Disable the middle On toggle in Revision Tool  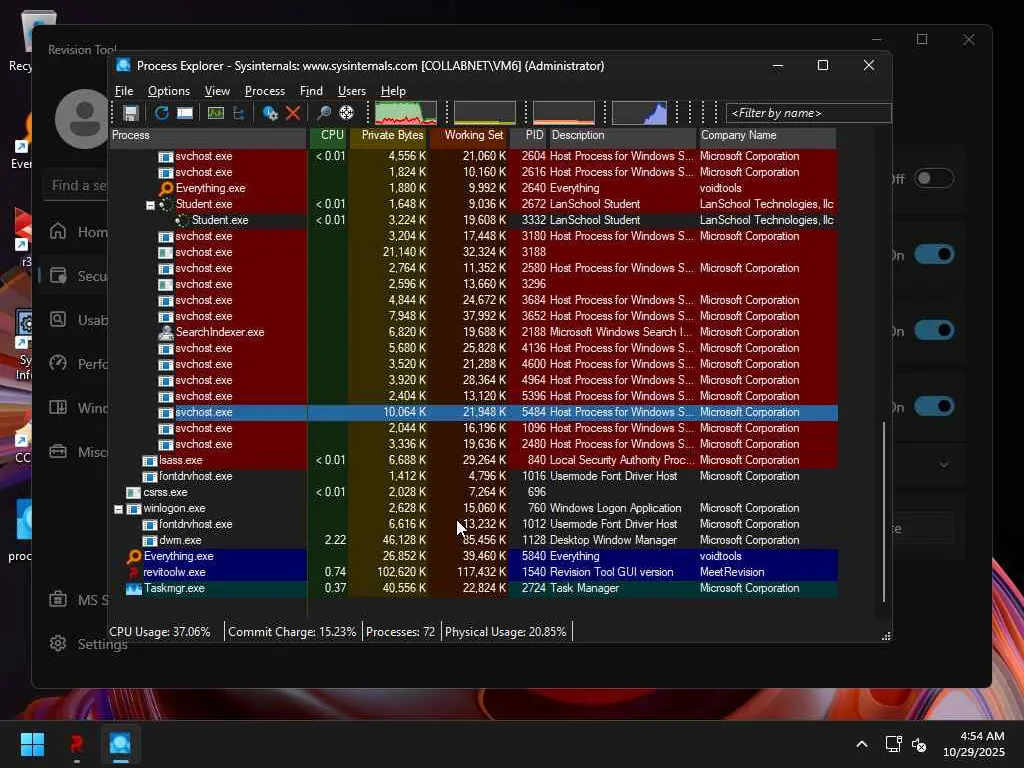[x=934, y=330]
